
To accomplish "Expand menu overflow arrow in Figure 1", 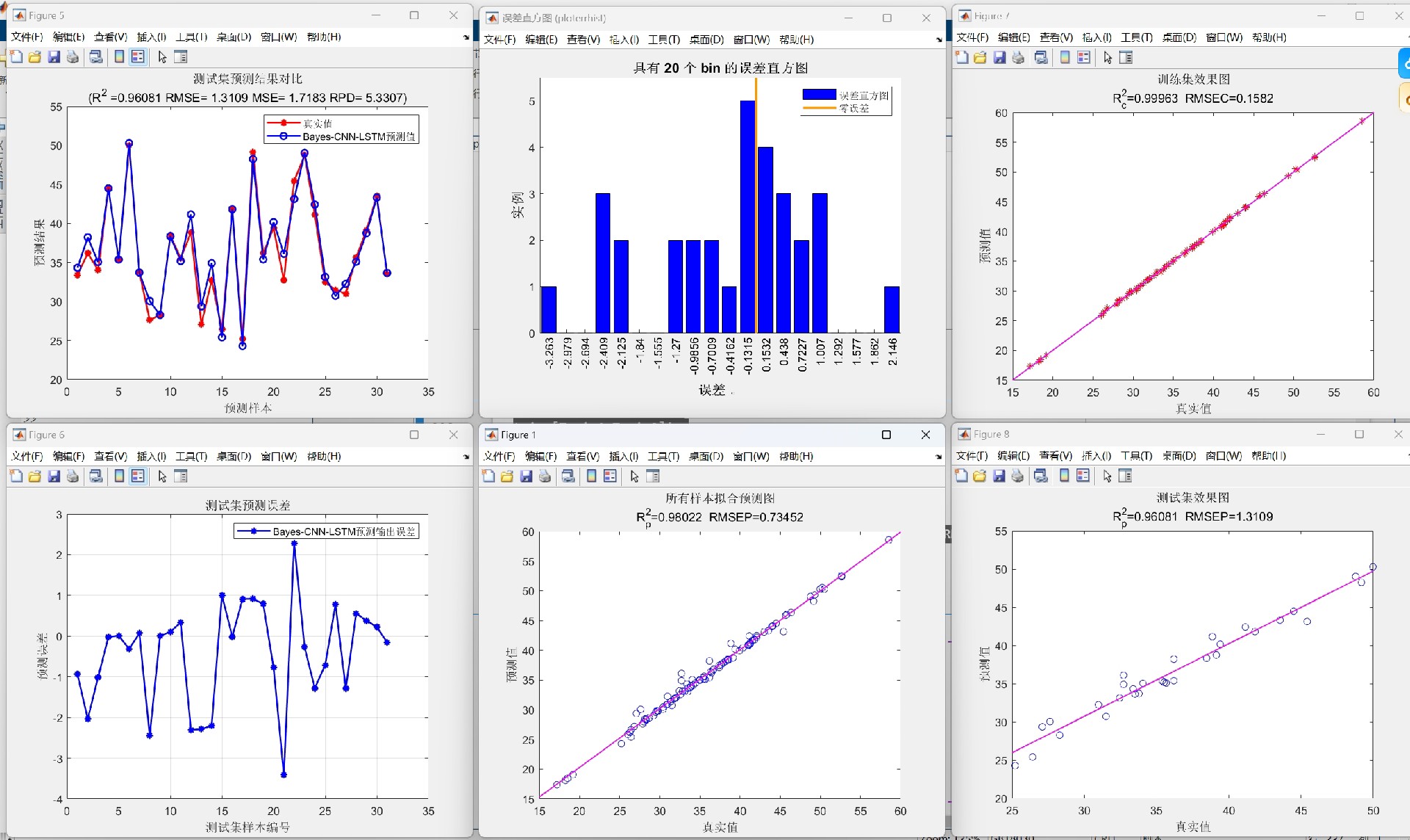I will click(x=939, y=457).
